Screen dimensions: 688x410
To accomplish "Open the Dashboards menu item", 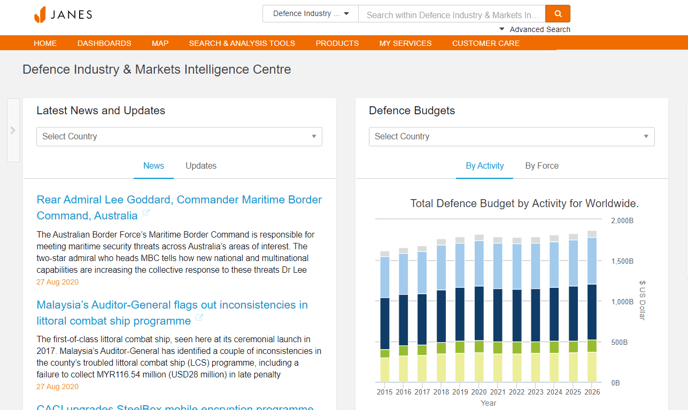I will [104, 43].
